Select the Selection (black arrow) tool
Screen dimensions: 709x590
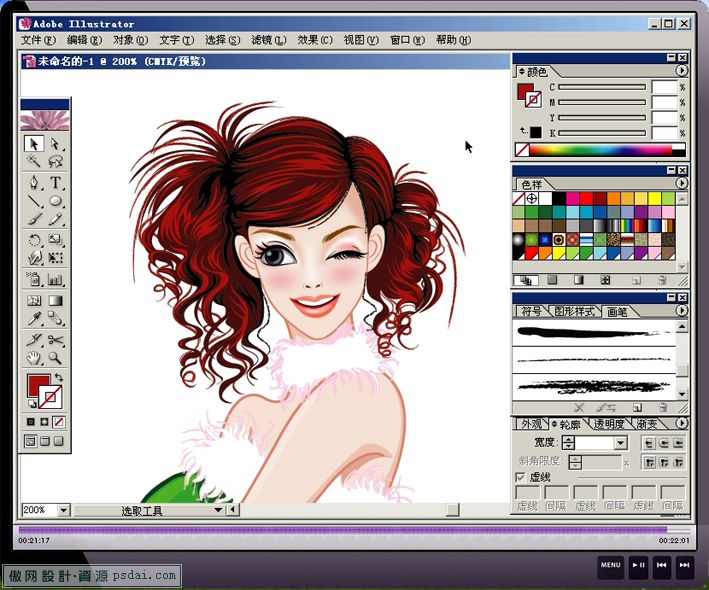[x=34, y=144]
